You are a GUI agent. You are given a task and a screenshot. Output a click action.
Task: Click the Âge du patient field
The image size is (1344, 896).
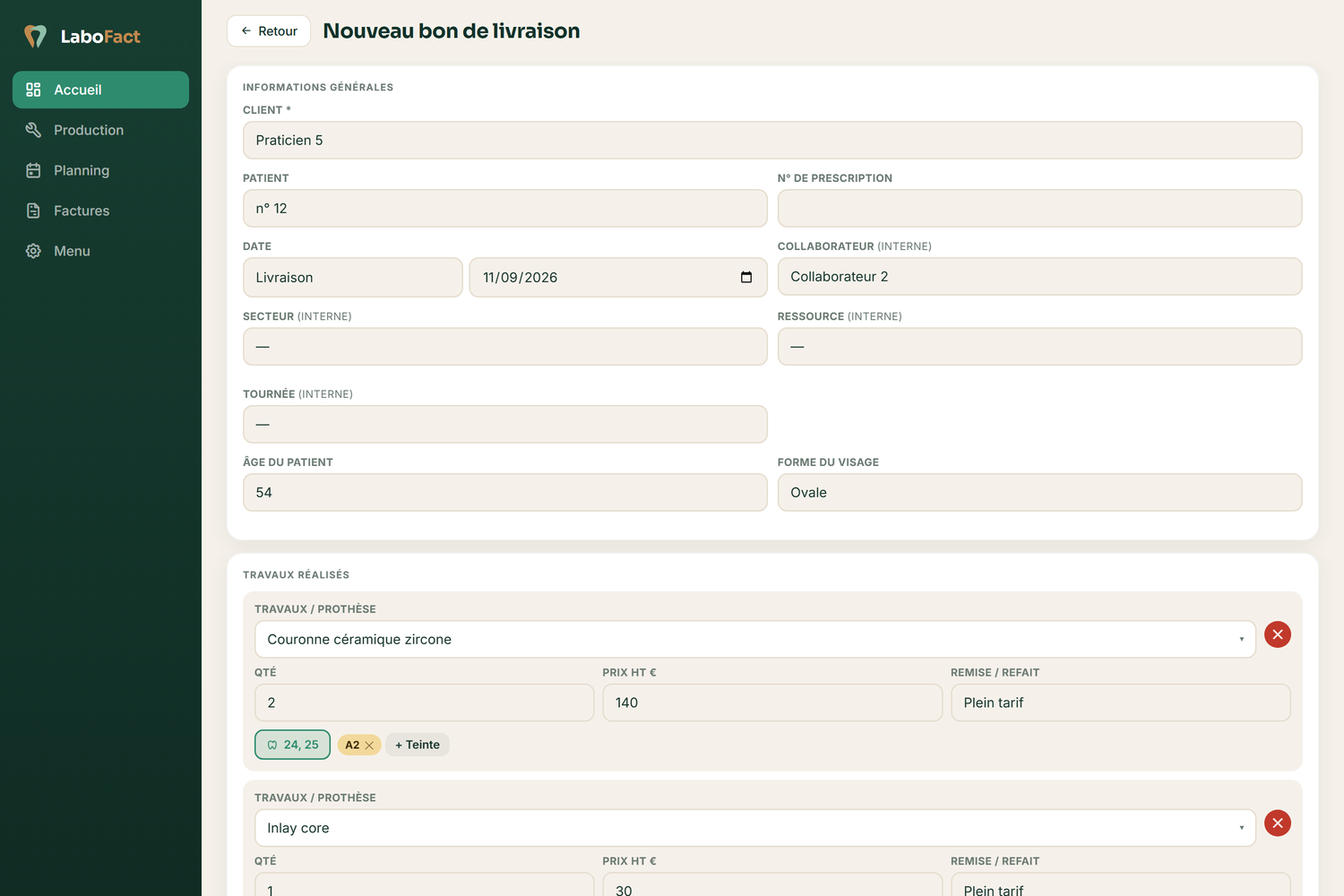point(505,493)
